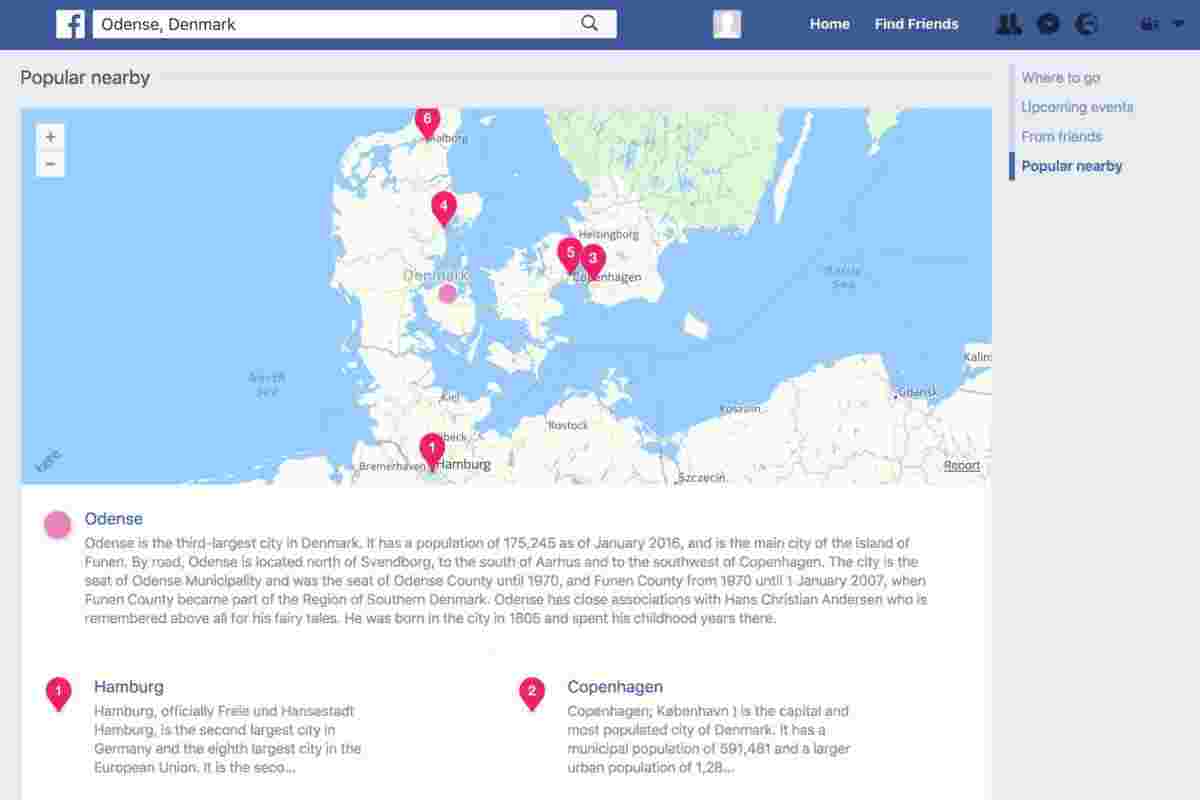Screen dimensions: 1200x800
Task: Expand the account dropdown arrow
Action: tap(1176, 24)
